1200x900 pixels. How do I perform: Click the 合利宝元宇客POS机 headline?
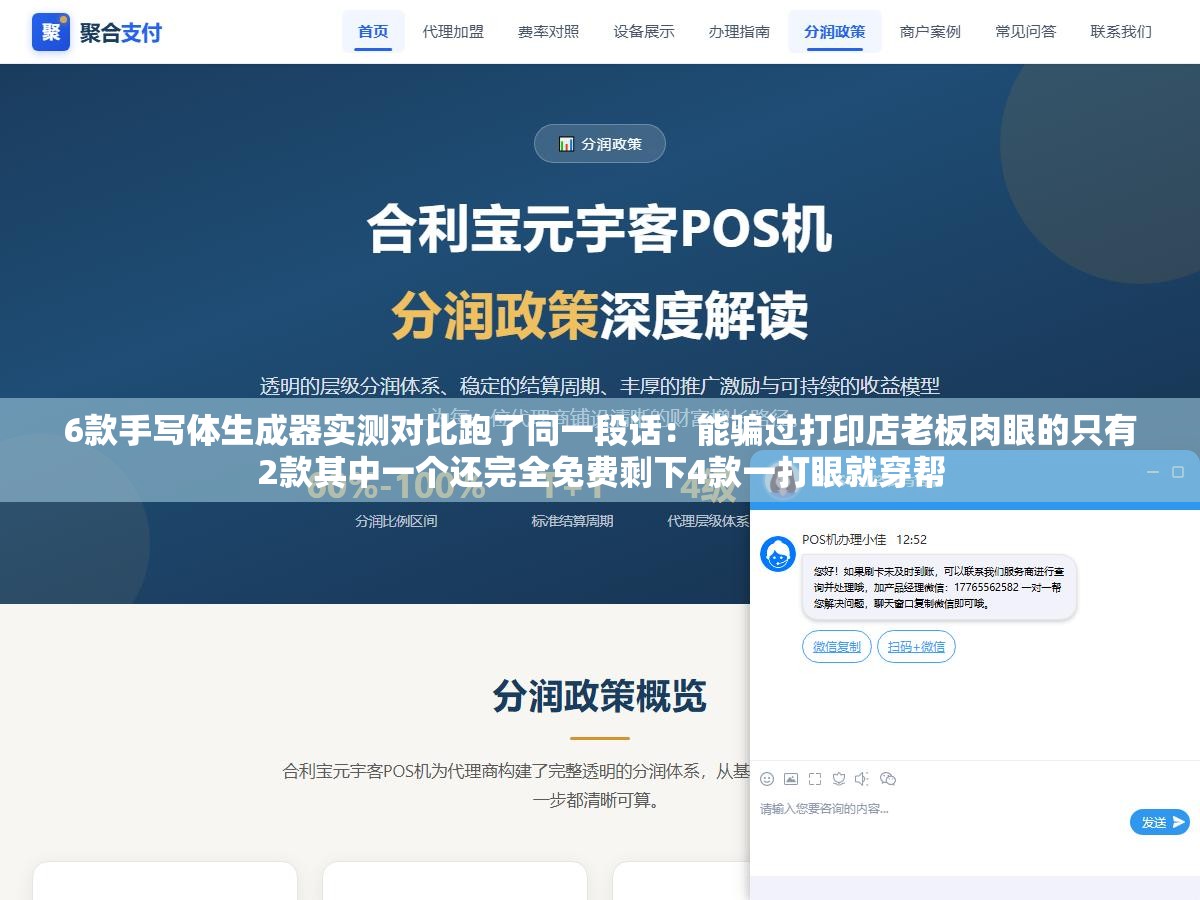click(600, 229)
